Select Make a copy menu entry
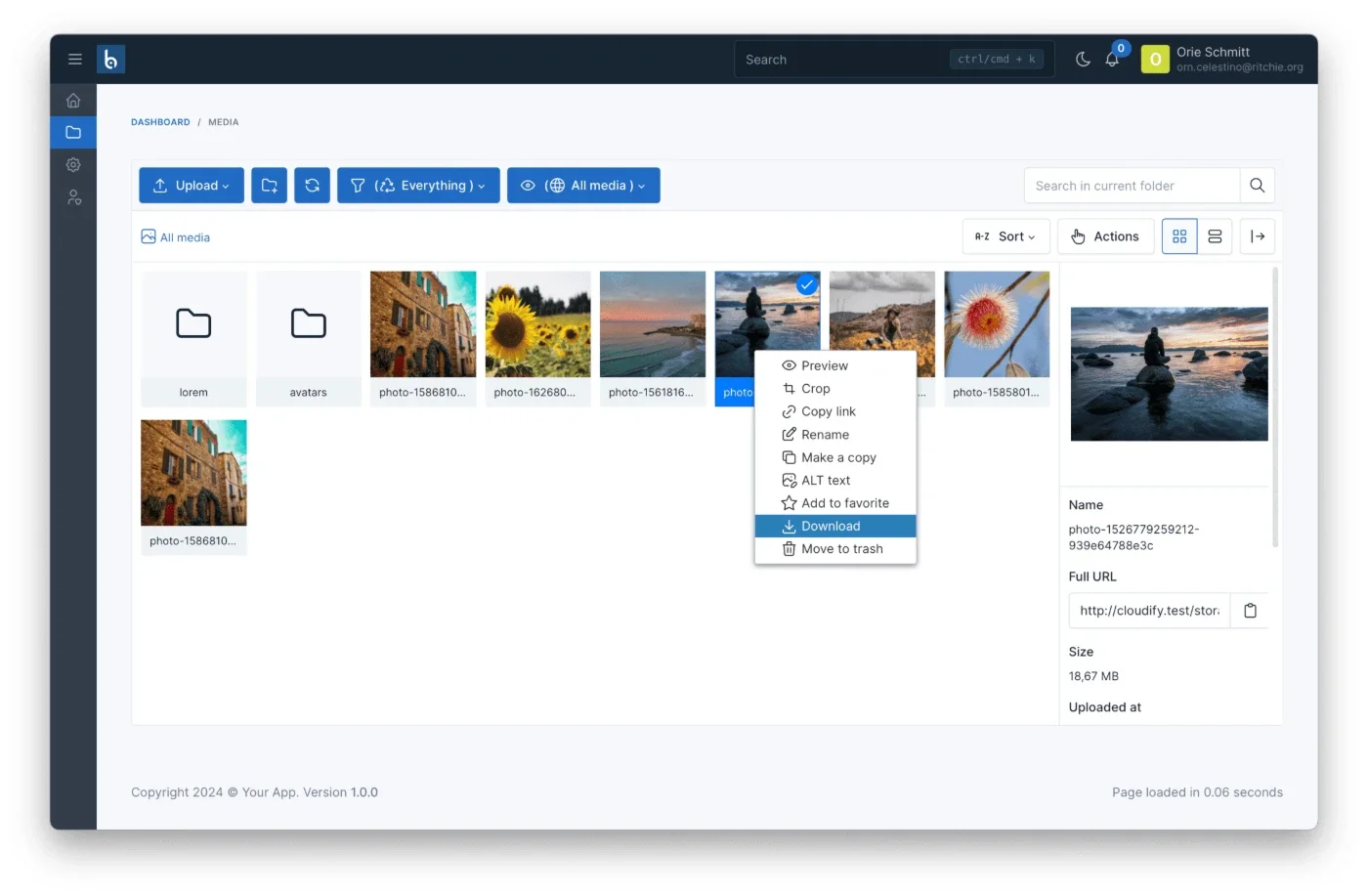Screen dimensions: 1368x896 pos(835,457)
